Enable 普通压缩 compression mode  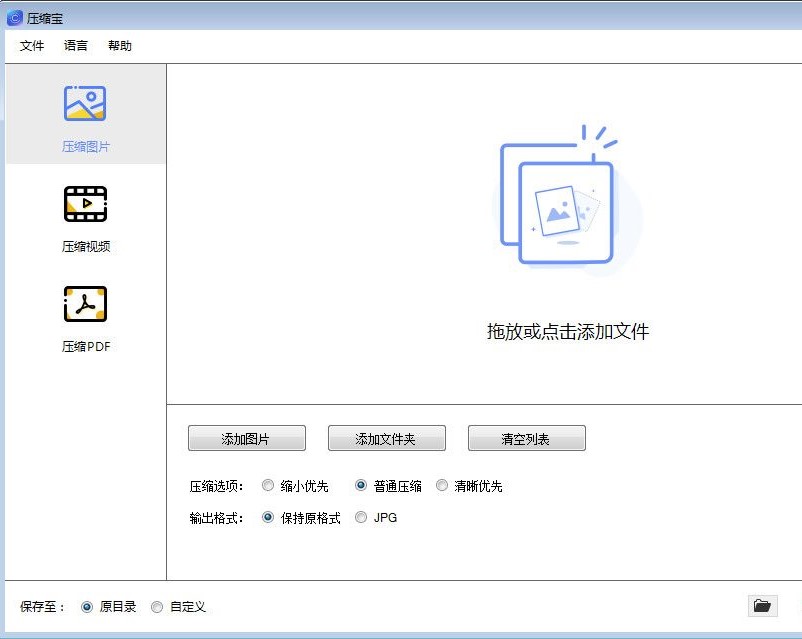360,485
